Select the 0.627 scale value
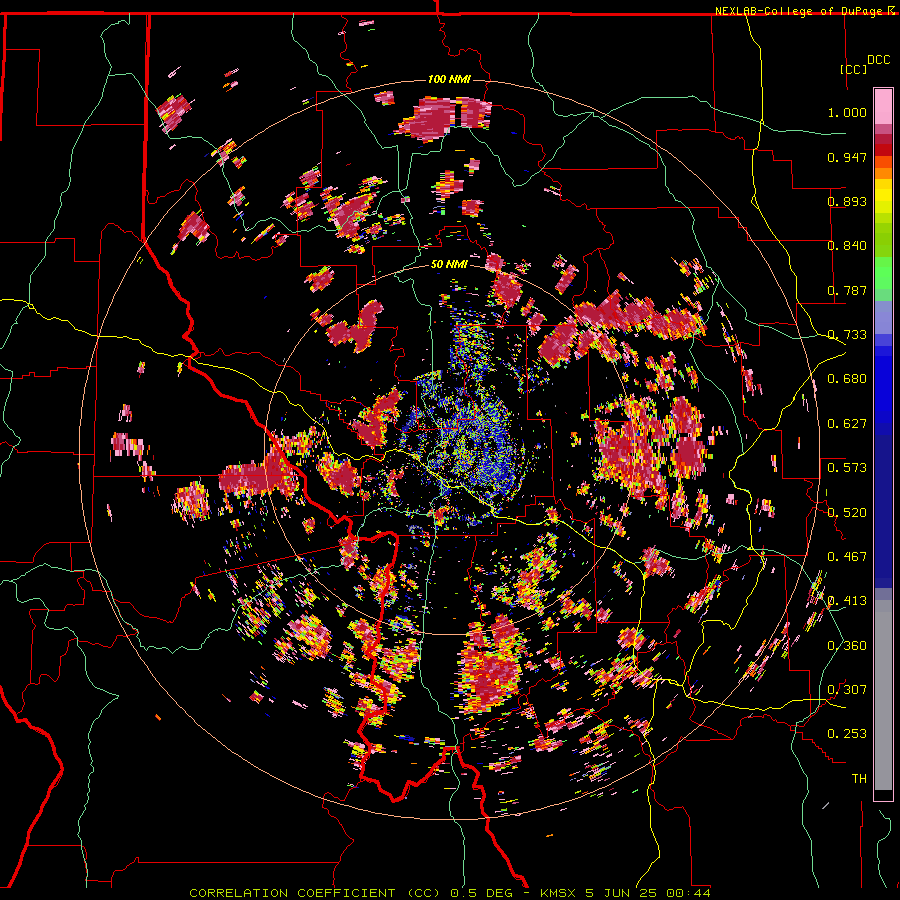This screenshot has height=900, width=900. pos(847,424)
